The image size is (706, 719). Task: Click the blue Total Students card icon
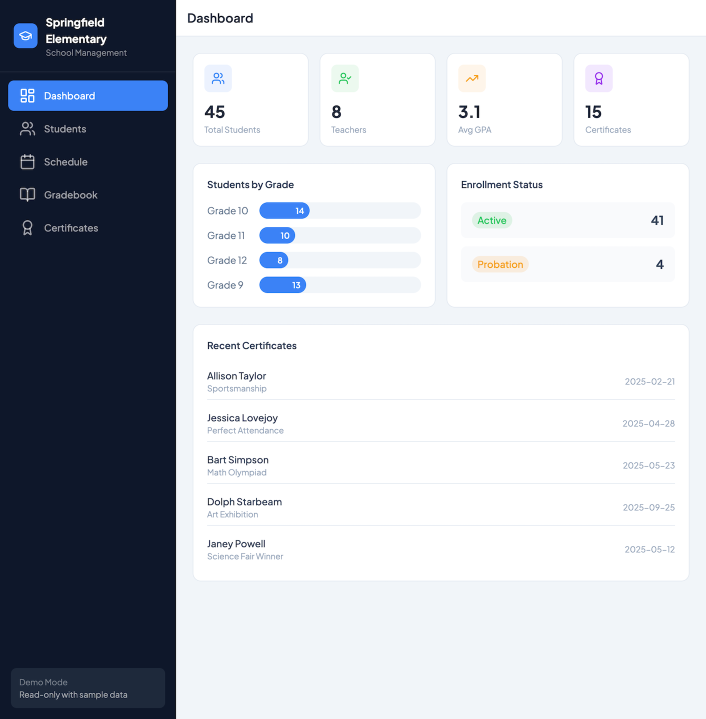218,78
